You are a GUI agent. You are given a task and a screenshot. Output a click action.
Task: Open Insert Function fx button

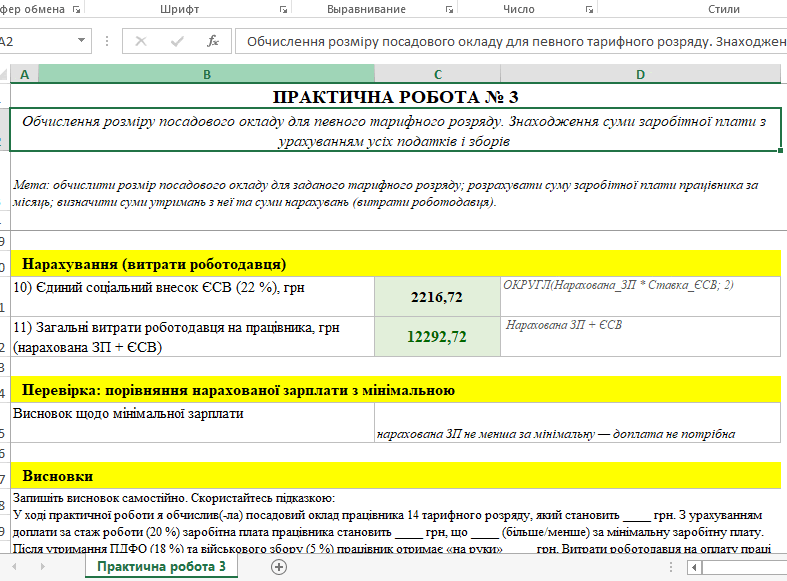coord(213,41)
